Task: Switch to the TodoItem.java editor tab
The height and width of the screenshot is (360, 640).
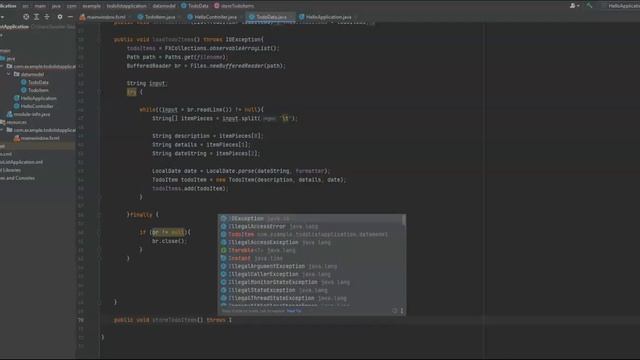Action: (x=157, y=17)
